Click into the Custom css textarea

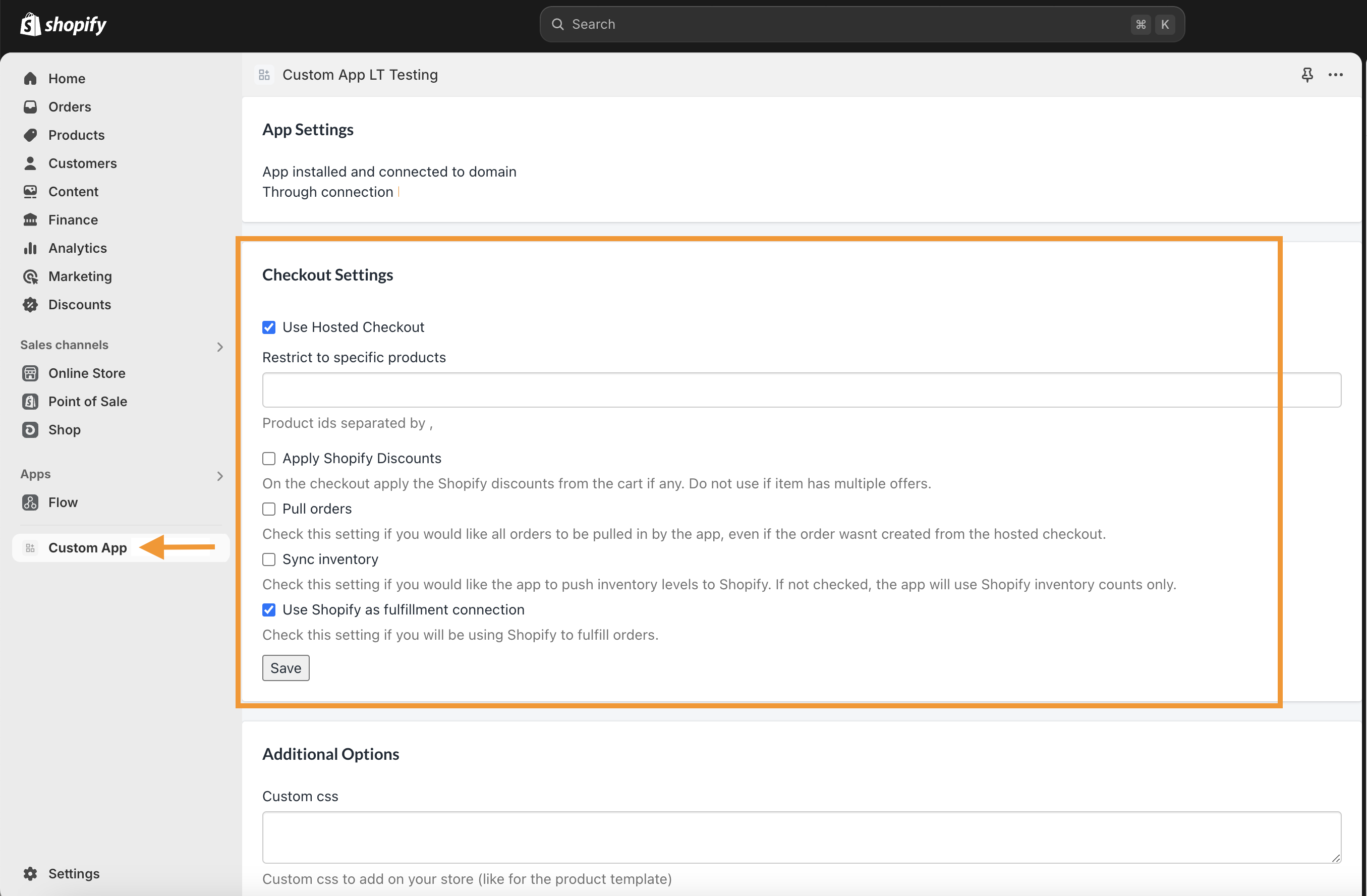click(802, 837)
